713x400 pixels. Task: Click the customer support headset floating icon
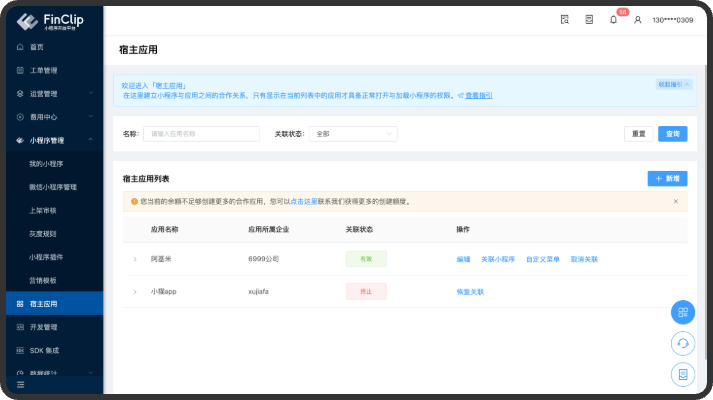point(682,343)
